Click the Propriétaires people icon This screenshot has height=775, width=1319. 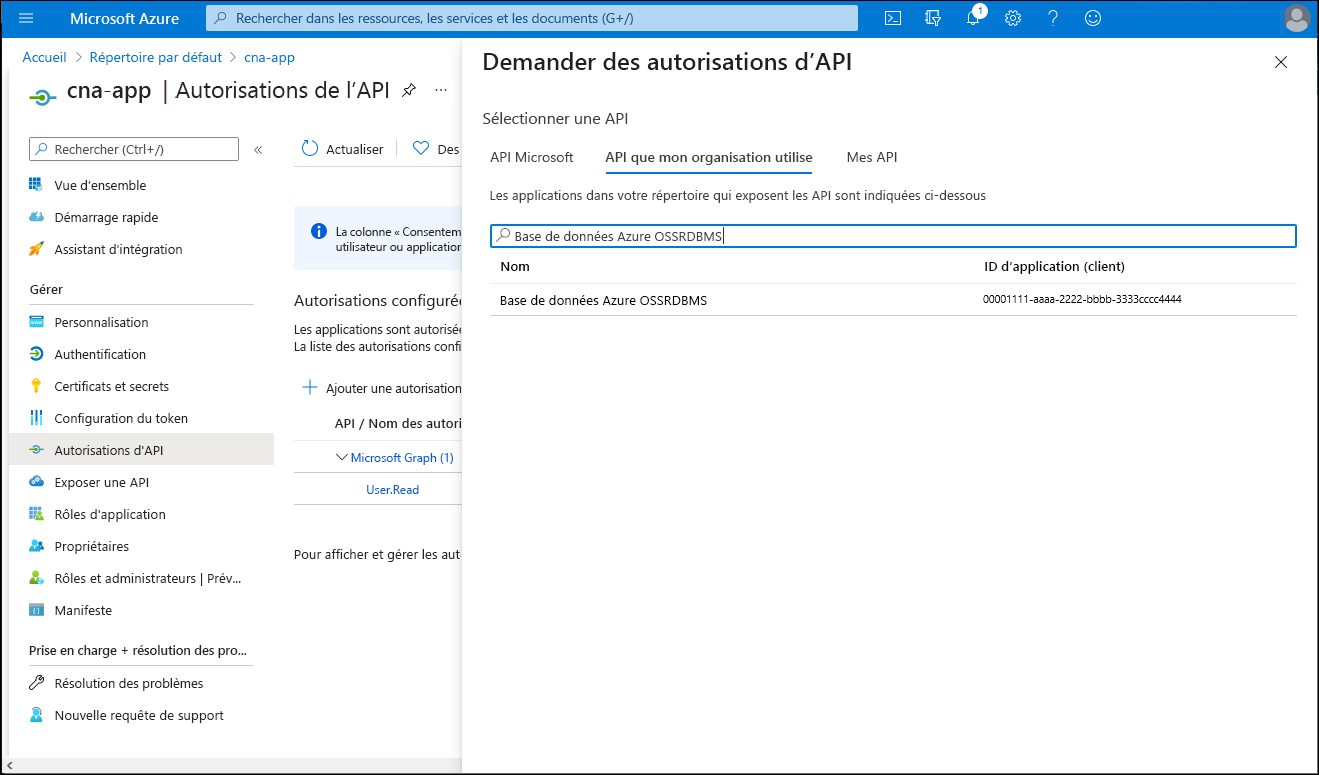click(x=36, y=546)
